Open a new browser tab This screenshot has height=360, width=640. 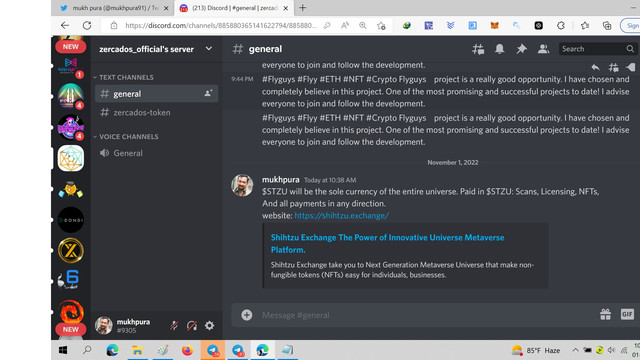pyautogui.click(x=302, y=8)
